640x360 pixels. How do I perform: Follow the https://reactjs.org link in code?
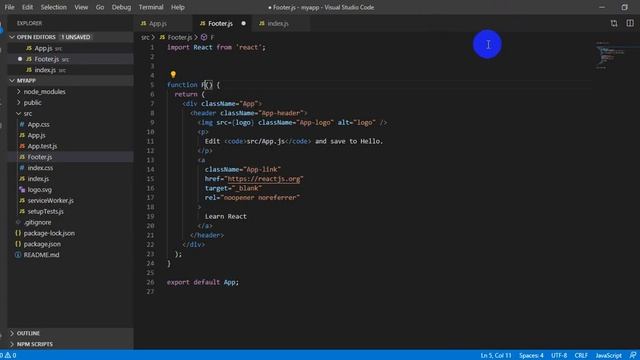click(x=264, y=179)
